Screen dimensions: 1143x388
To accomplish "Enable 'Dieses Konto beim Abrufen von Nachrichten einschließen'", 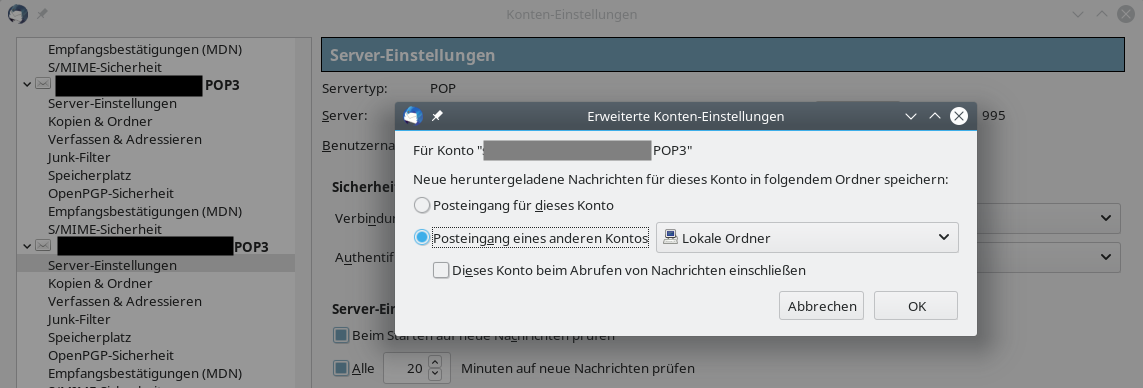I will point(441,271).
